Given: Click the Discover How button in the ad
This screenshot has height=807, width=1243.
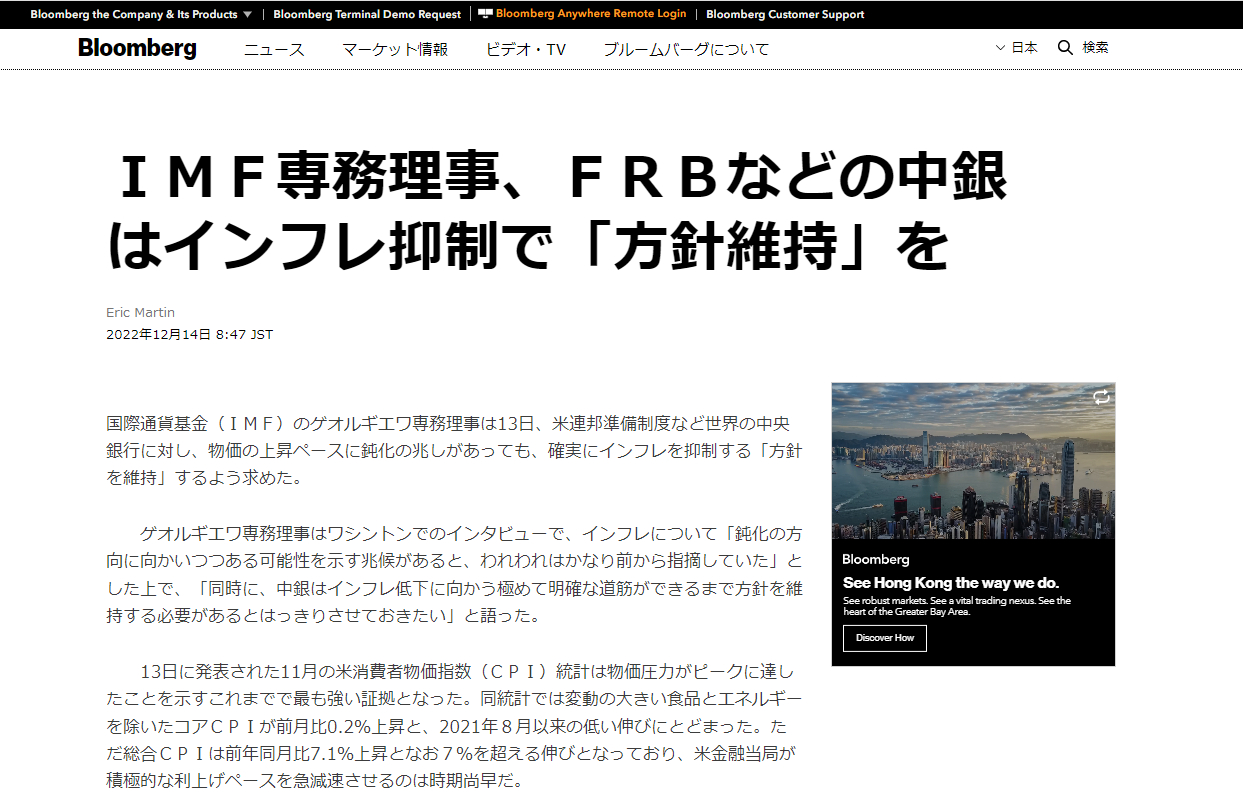Looking at the screenshot, I should (885, 638).
